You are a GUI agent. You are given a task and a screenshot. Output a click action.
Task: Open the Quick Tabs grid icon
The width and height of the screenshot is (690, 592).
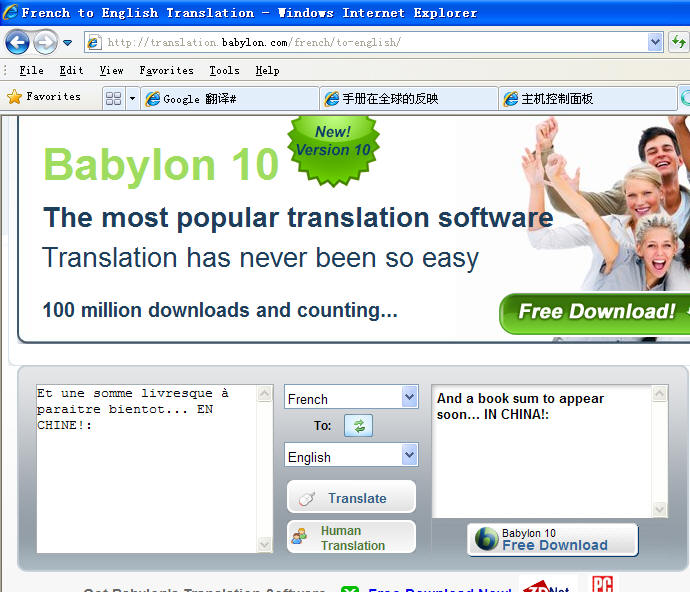pyautogui.click(x=113, y=98)
